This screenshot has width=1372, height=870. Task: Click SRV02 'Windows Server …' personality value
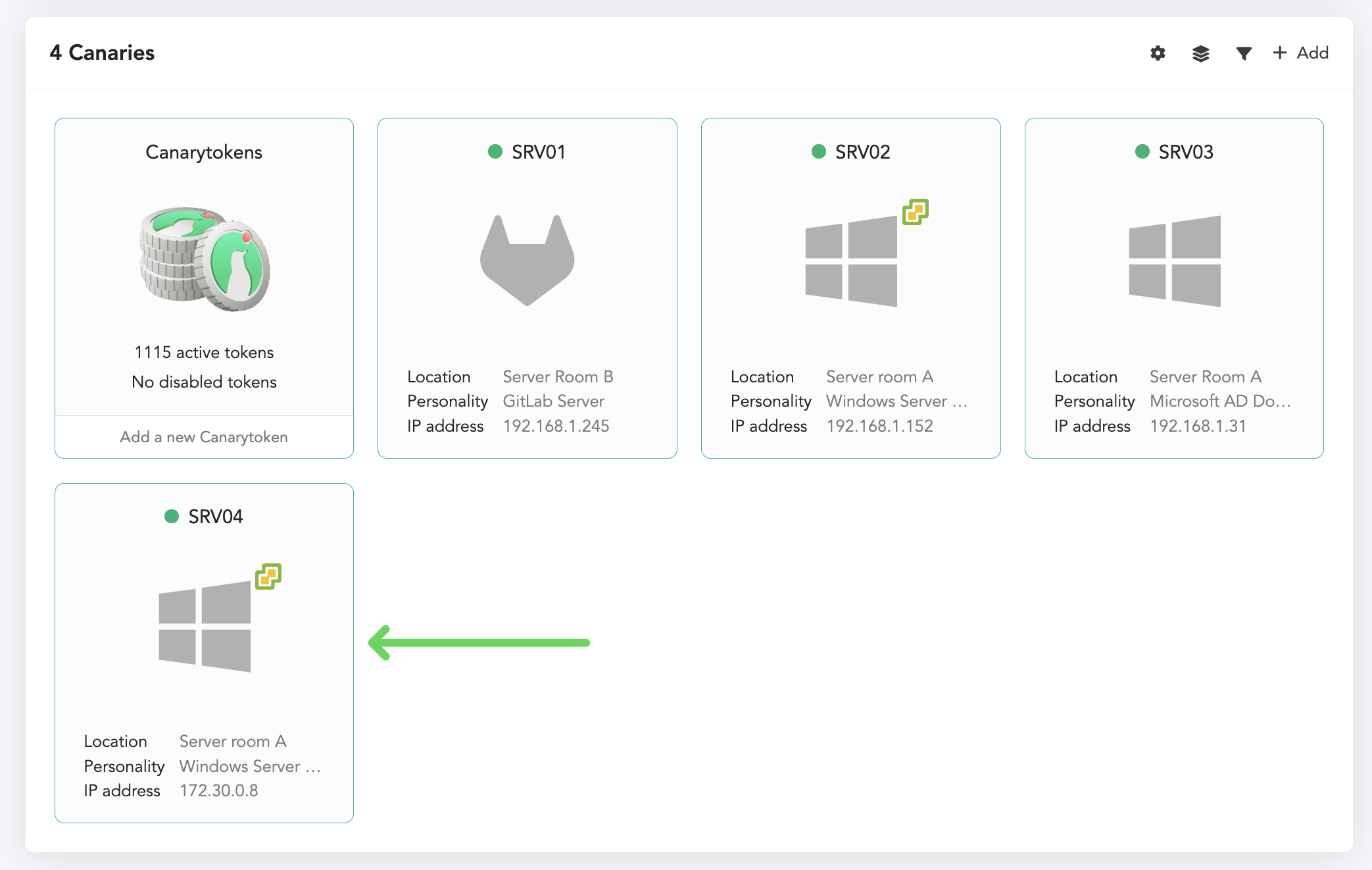coord(897,401)
